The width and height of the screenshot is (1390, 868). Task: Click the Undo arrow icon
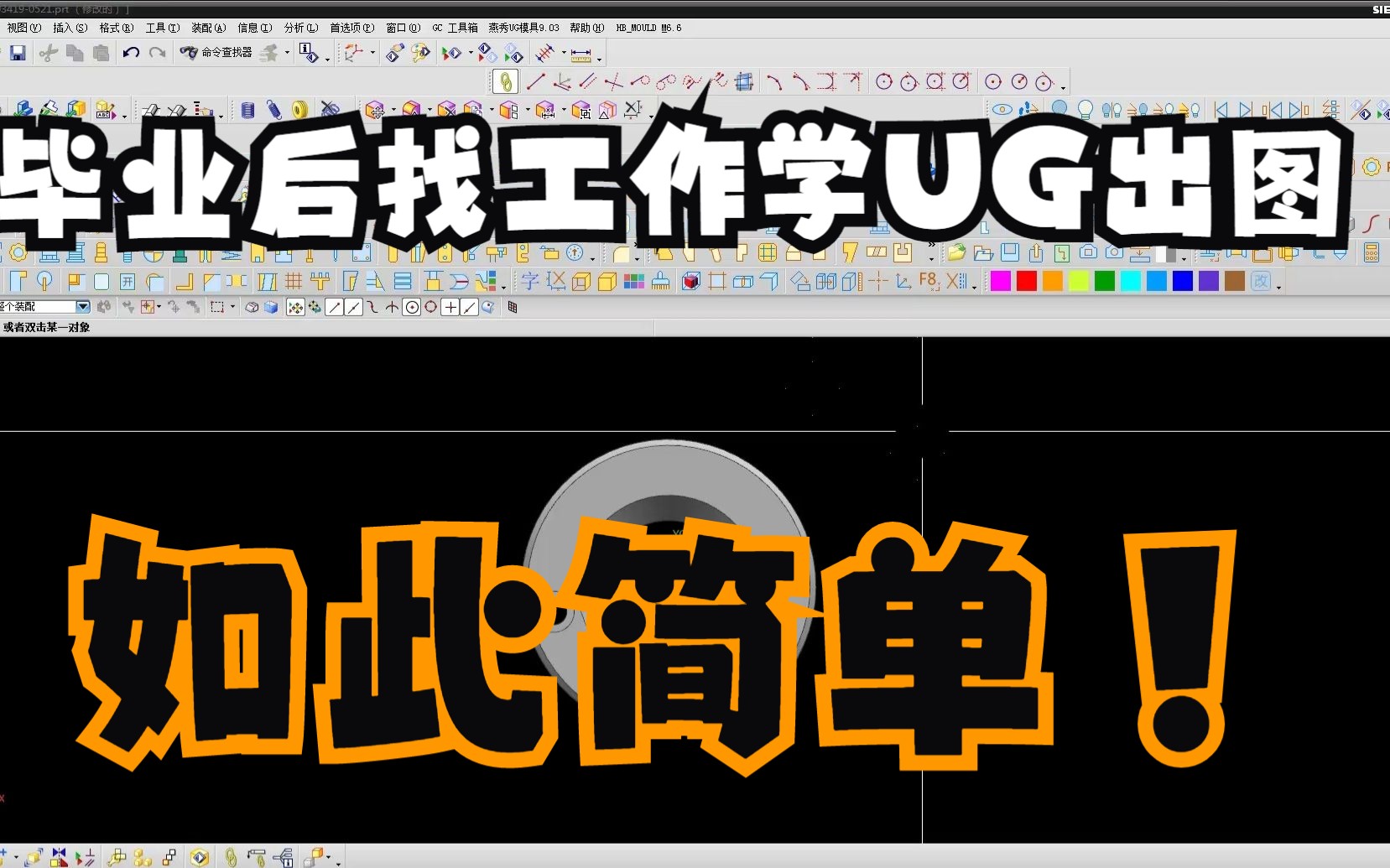tap(133, 53)
